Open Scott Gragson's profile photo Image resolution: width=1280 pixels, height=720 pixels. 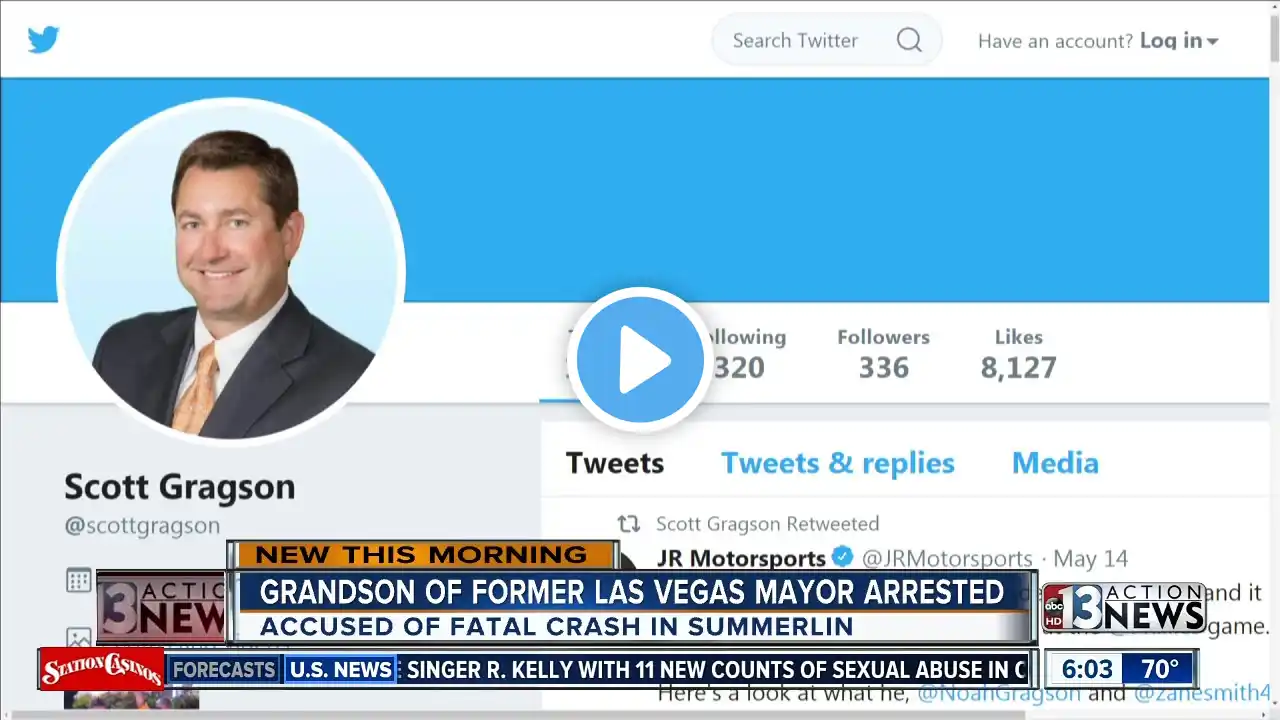[x=231, y=271]
